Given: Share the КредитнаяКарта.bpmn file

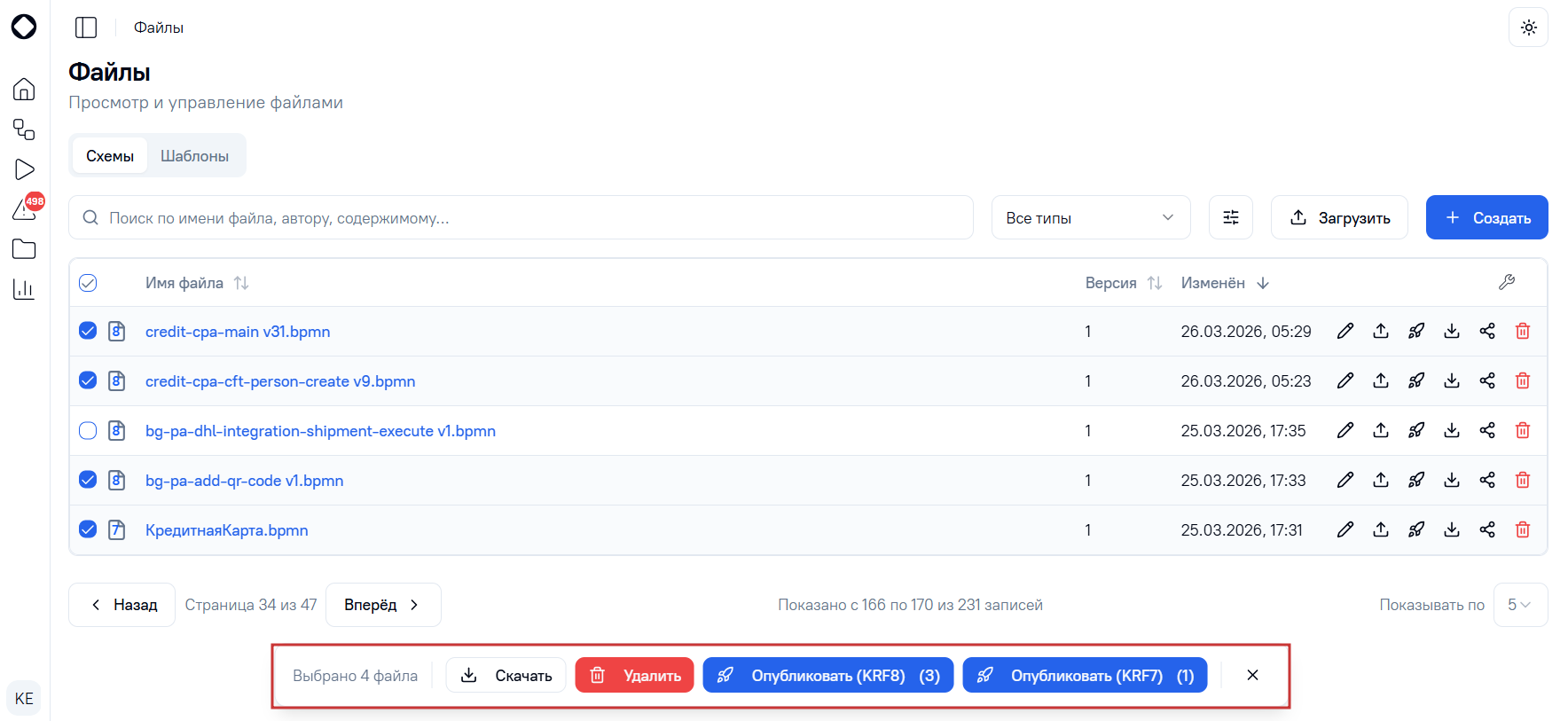Looking at the screenshot, I should (1487, 529).
